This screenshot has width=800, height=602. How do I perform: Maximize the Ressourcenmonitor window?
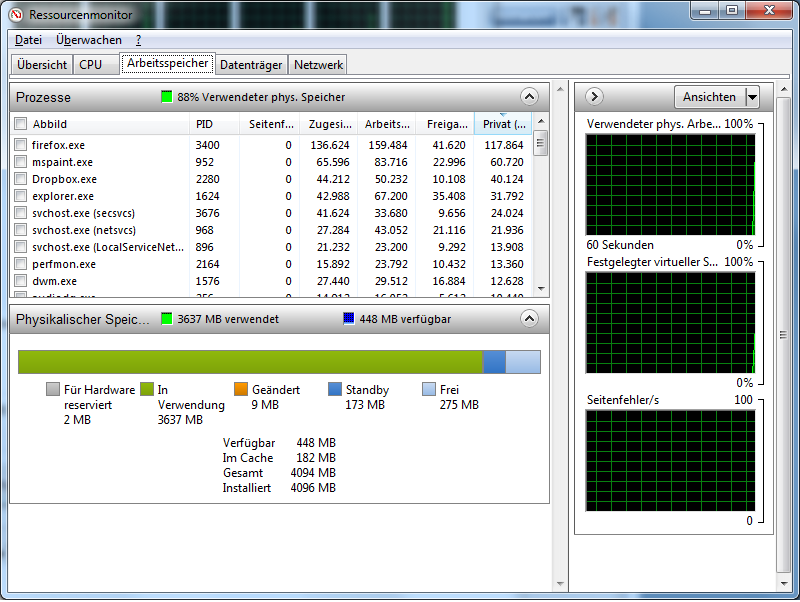click(x=732, y=11)
